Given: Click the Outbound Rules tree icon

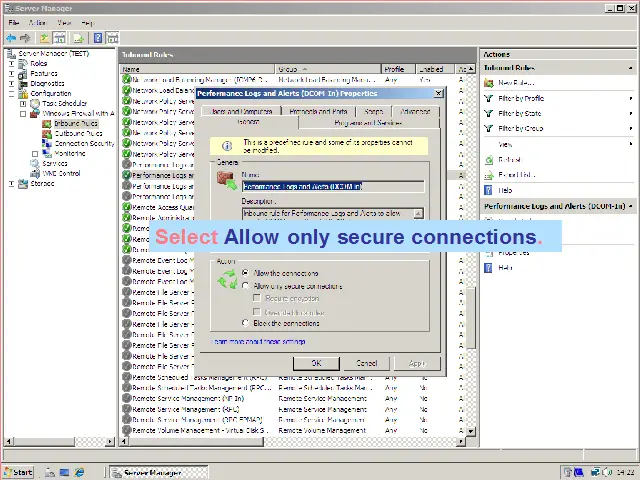Looking at the screenshot, I should point(47,133).
